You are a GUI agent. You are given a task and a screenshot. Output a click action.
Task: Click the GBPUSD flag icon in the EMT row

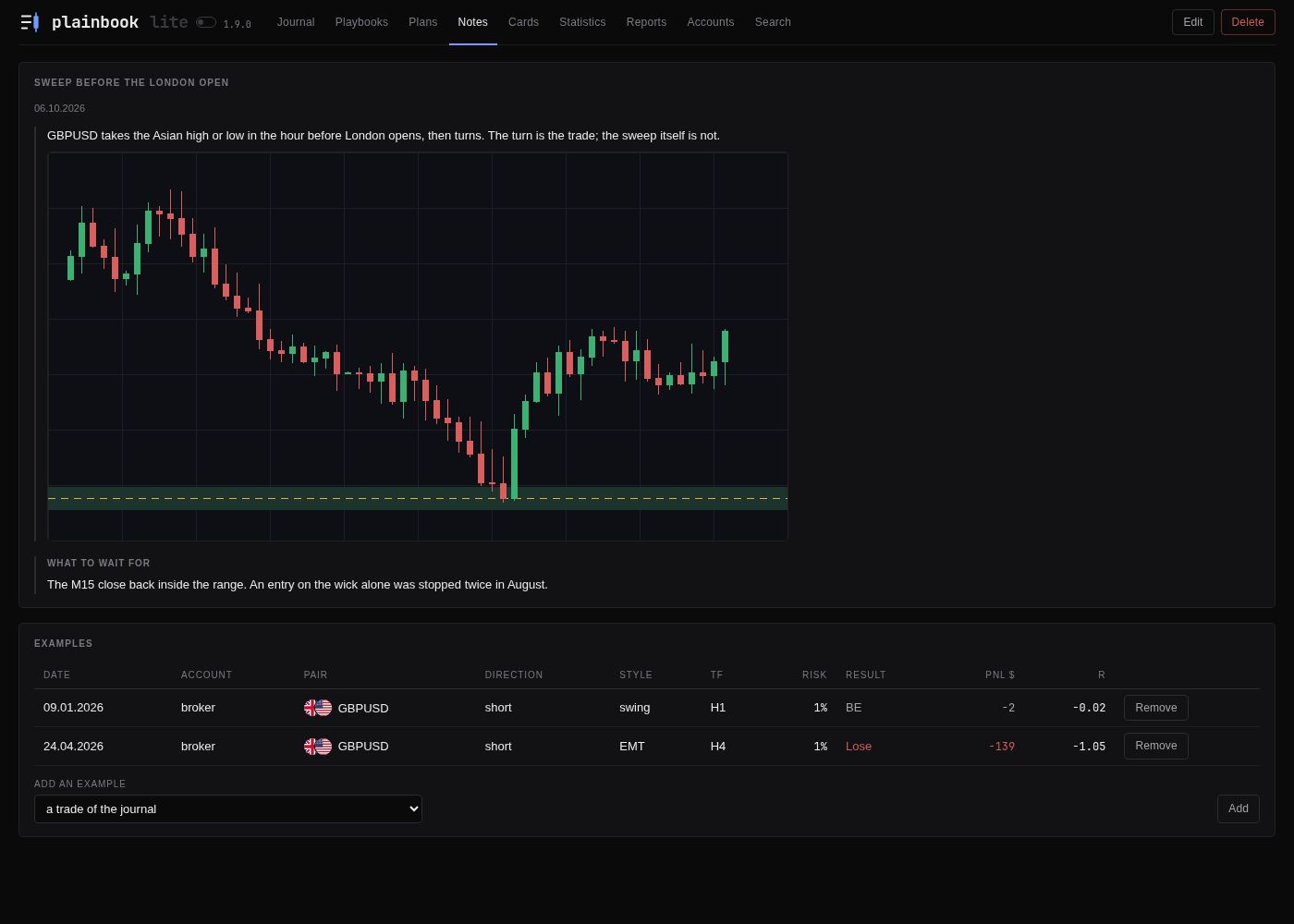[x=318, y=747]
